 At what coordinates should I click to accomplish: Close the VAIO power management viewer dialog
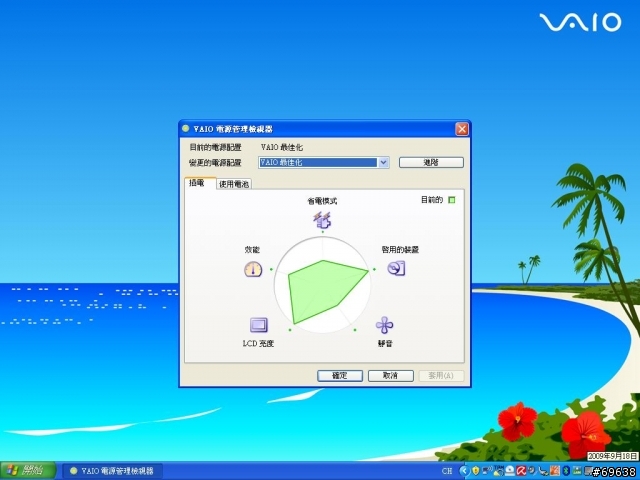pyautogui.click(x=462, y=129)
